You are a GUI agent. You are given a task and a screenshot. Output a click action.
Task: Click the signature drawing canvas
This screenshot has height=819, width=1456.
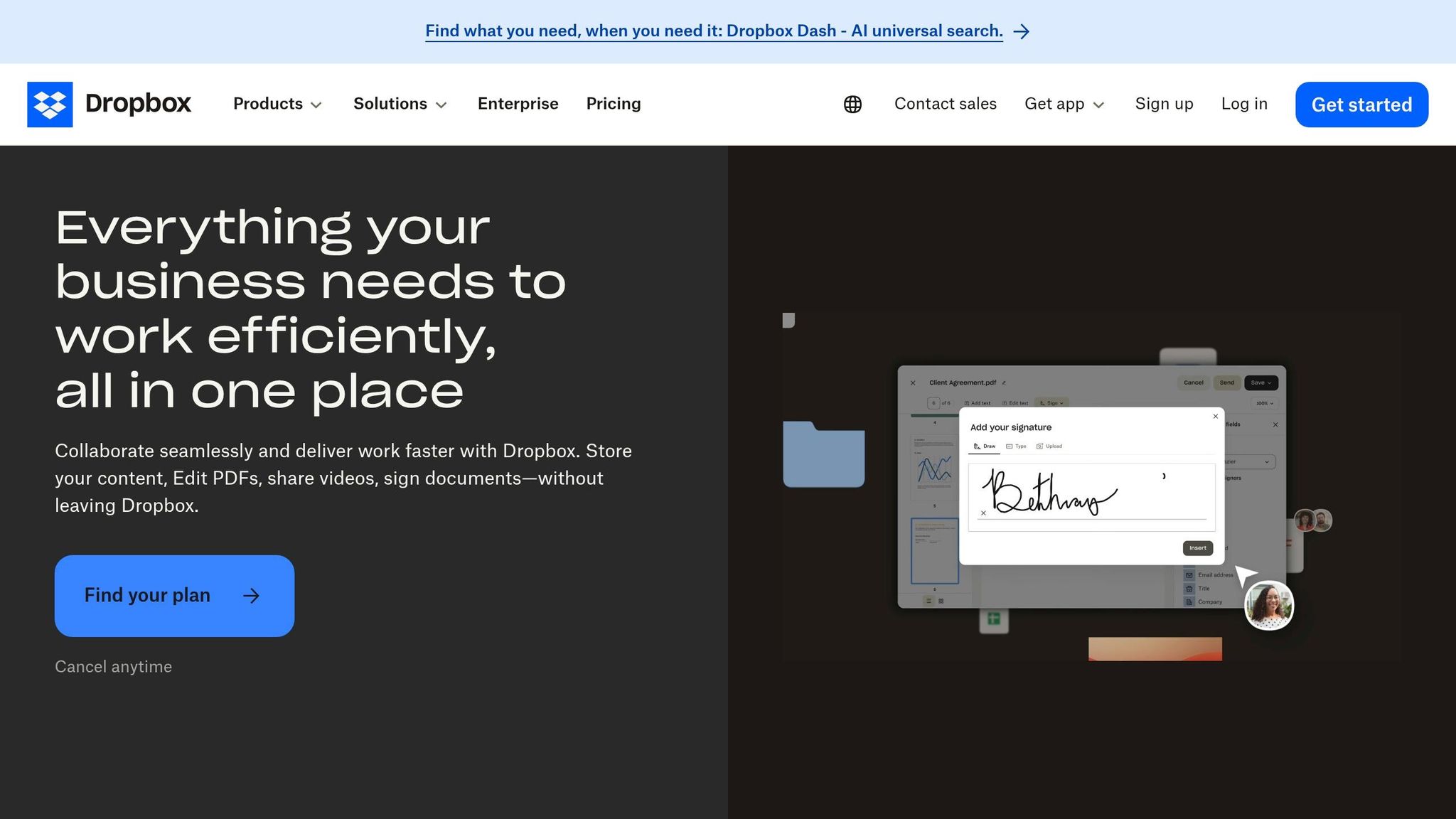coord(1091,497)
